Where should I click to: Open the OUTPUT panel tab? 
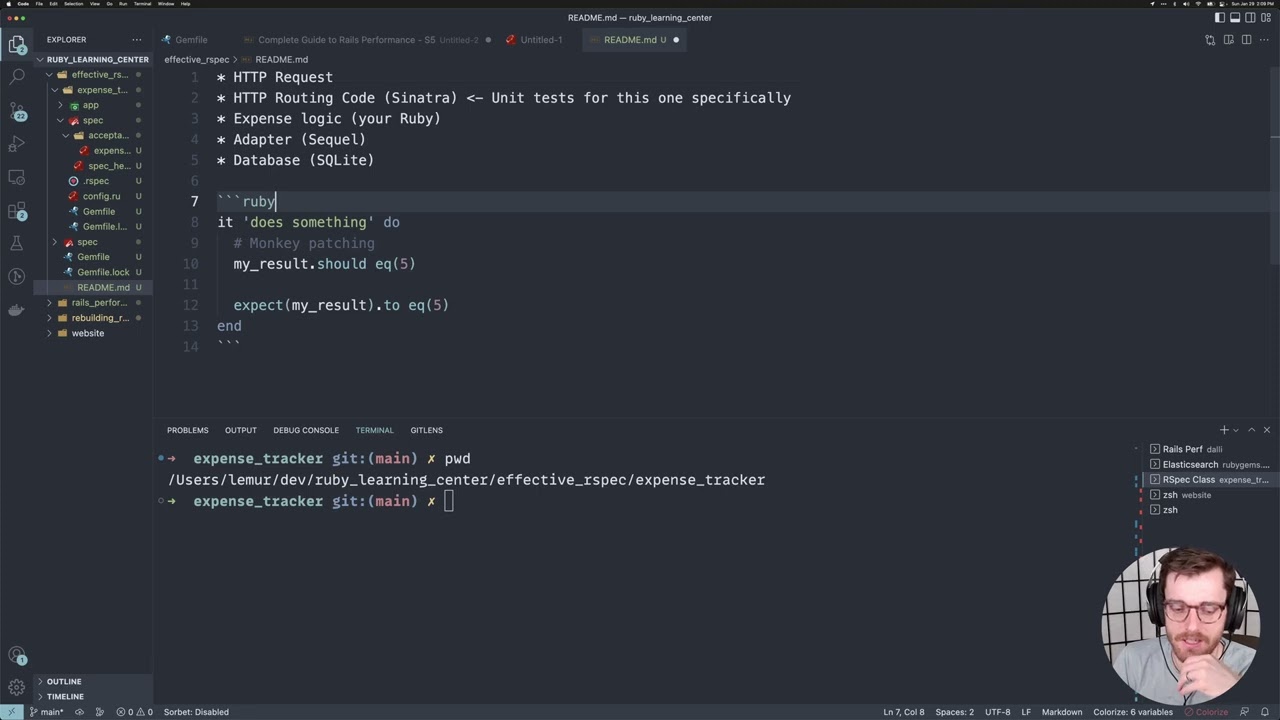tap(240, 430)
